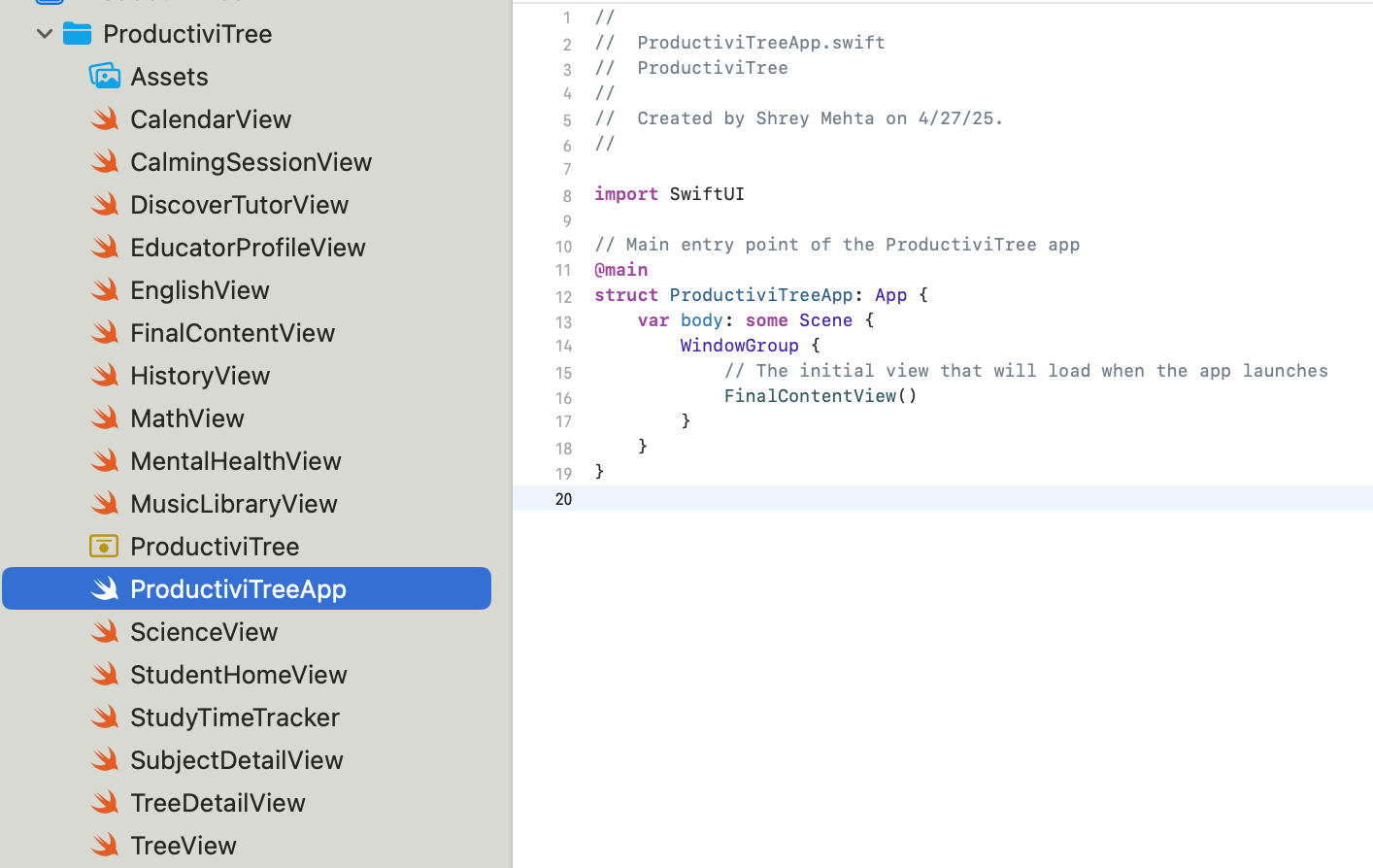Click the MusicLibraryView Swift icon
The height and width of the screenshot is (868, 1373).
click(105, 503)
